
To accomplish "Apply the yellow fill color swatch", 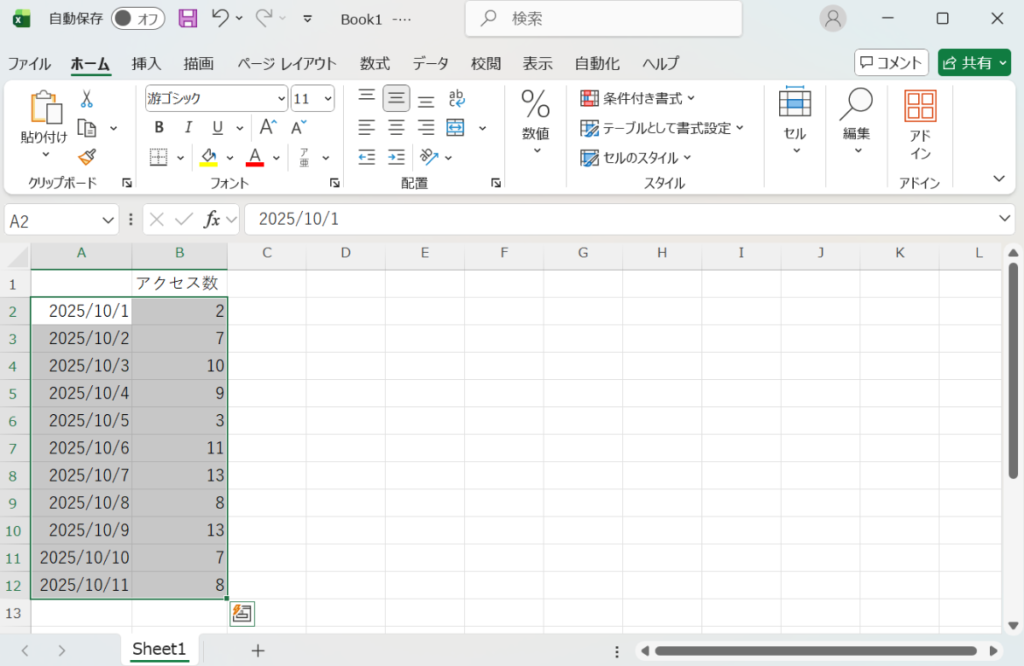I will click(209, 157).
